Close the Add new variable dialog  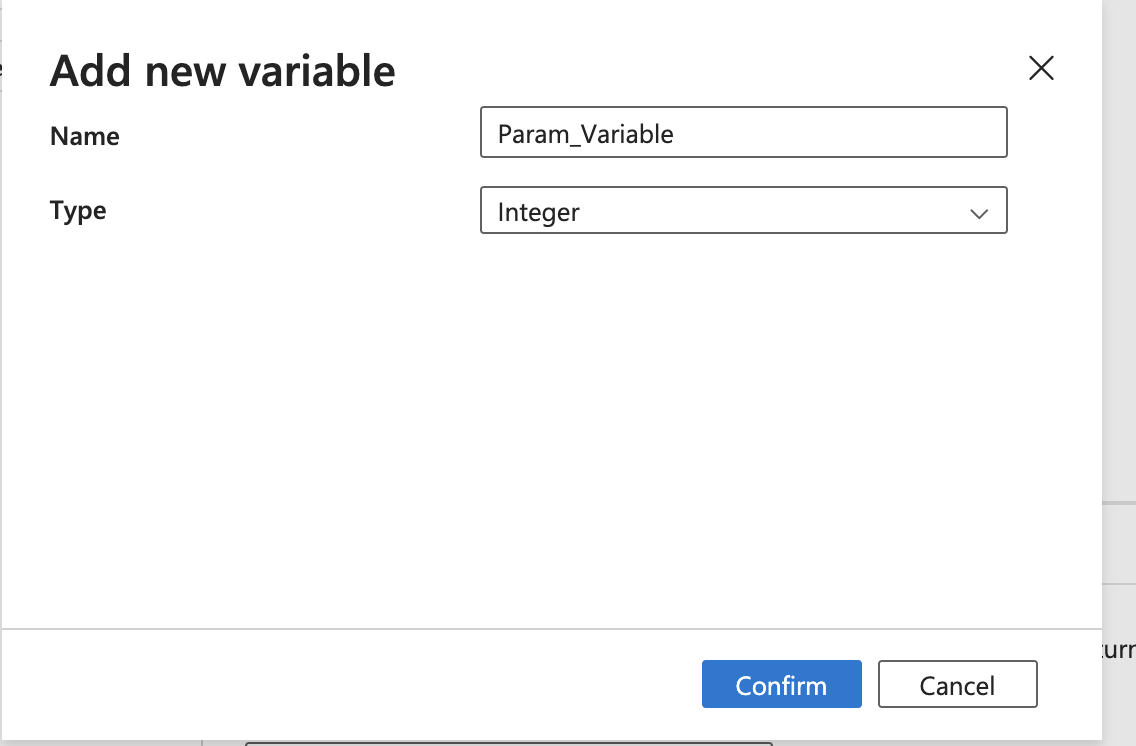click(x=1041, y=68)
